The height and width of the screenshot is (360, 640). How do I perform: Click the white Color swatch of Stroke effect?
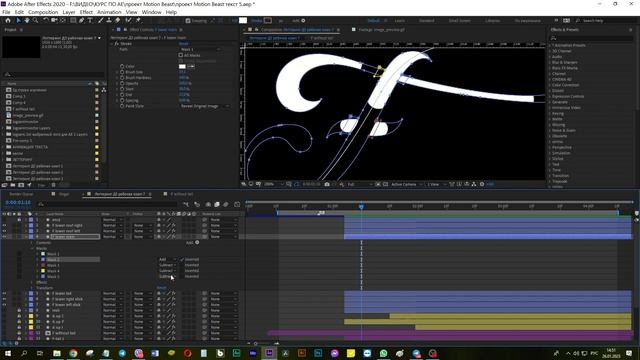point(182,66)
